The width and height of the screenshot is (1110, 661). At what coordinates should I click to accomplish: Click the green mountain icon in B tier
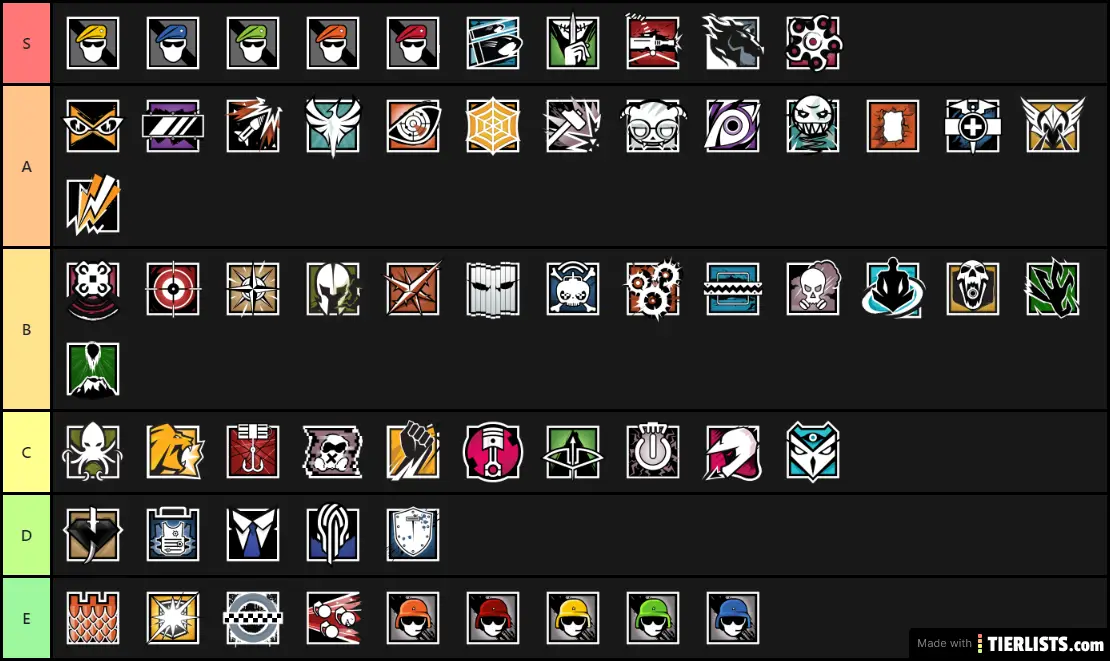[93, 369]
